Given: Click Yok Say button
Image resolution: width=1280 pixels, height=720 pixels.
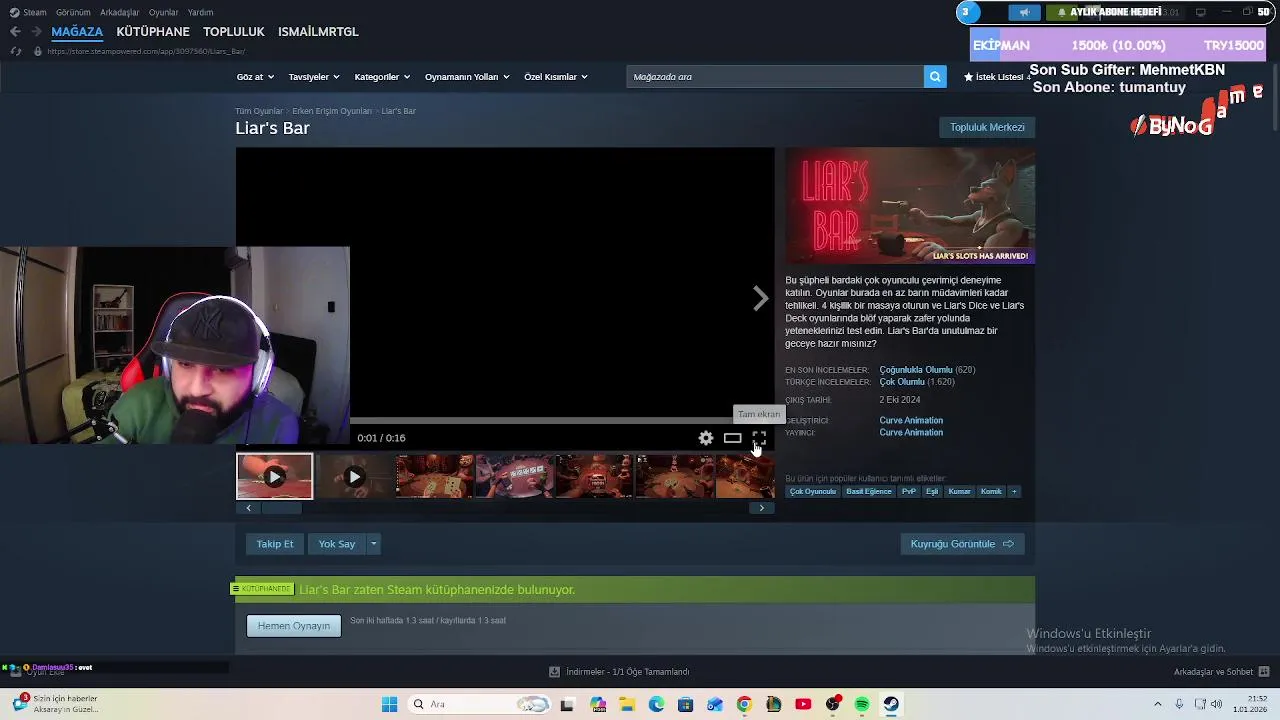Looking at the screenshot, I should [337, 544].
